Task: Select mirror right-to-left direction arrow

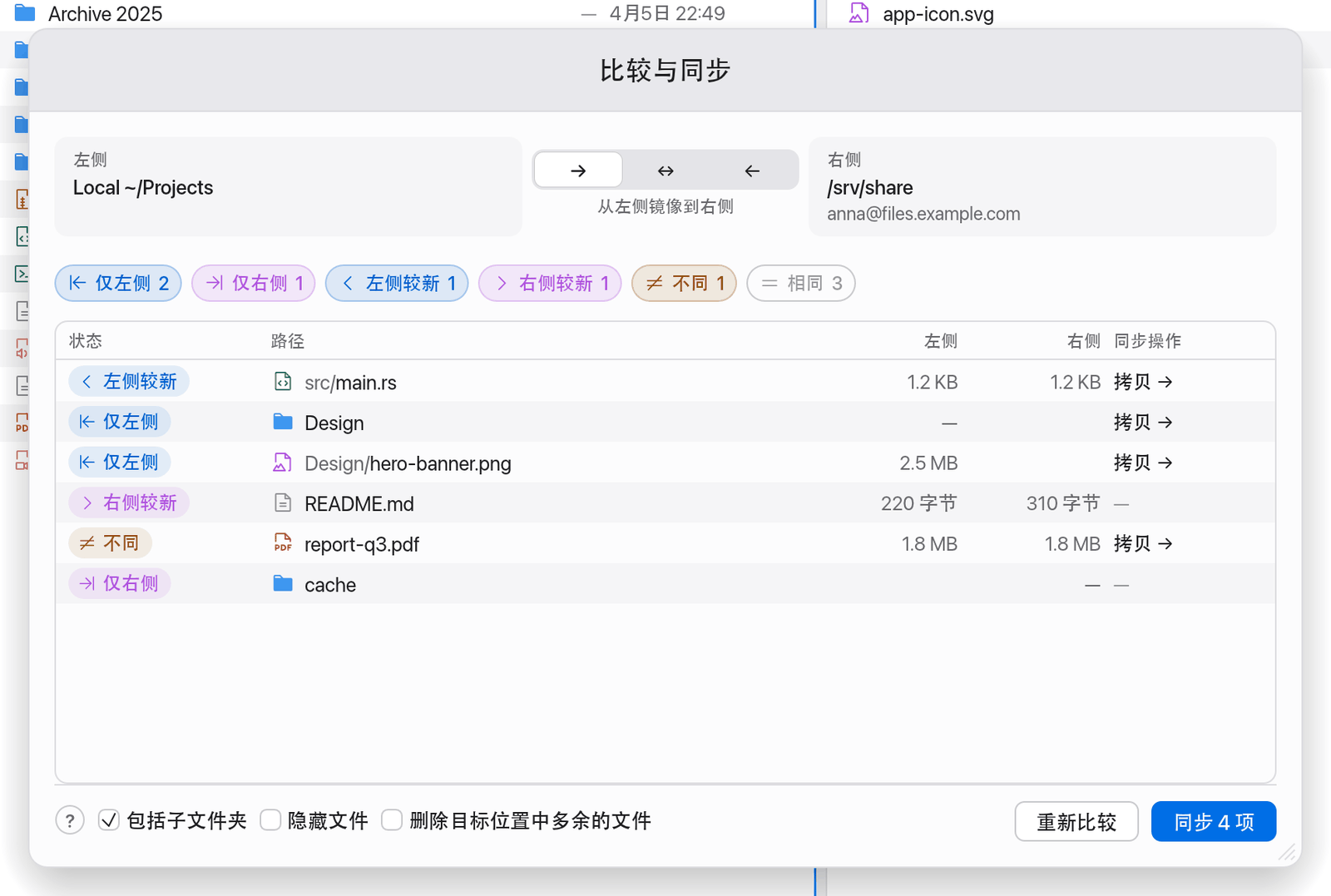Action: tap(752, 171)
